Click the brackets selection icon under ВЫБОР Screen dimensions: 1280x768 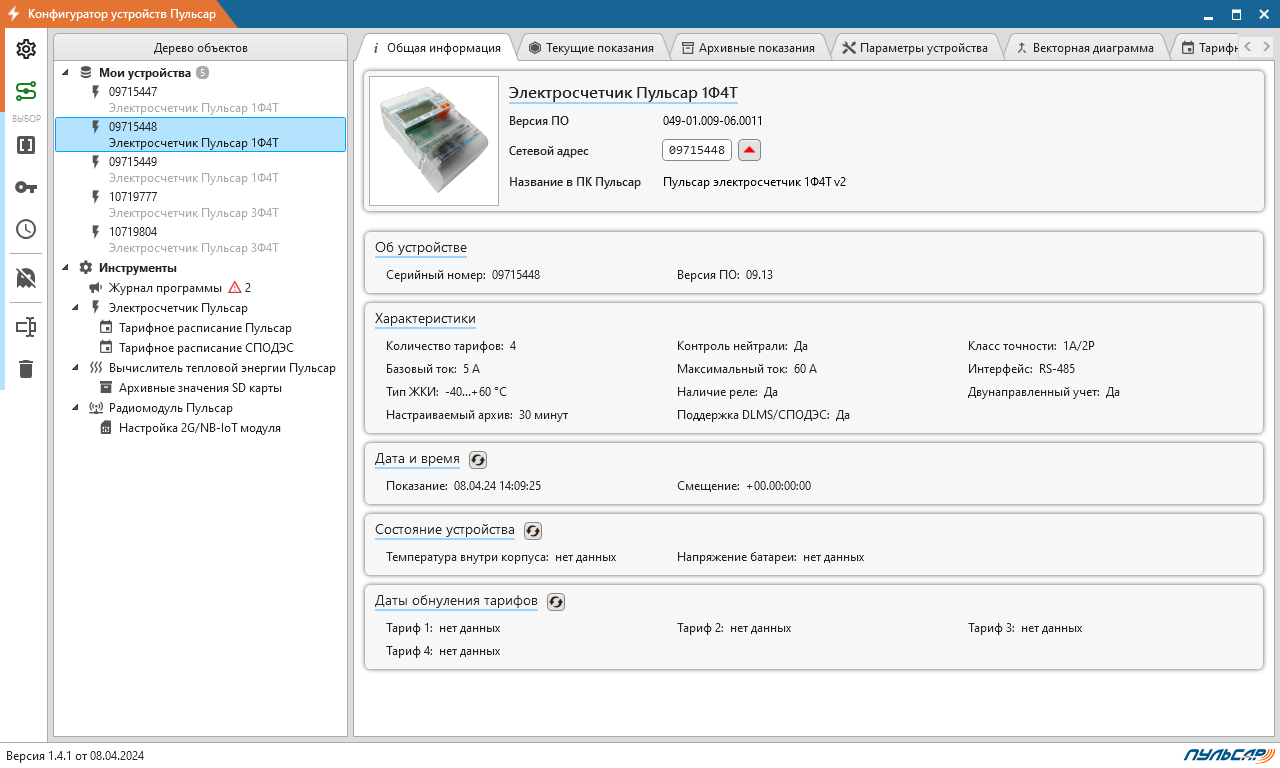pos(26,145)
